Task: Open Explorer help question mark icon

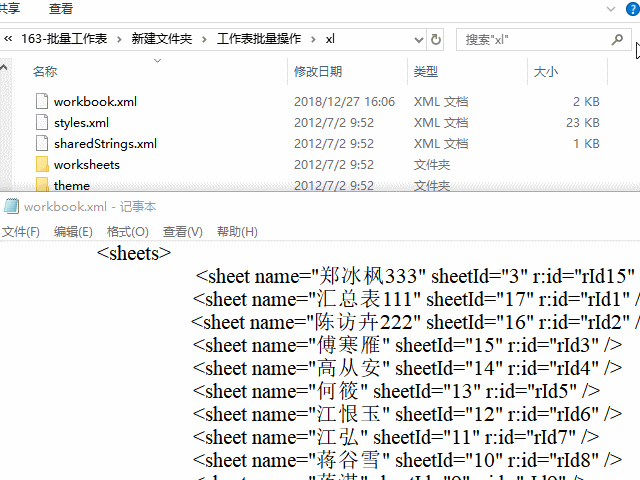Action: click(633, 9)
